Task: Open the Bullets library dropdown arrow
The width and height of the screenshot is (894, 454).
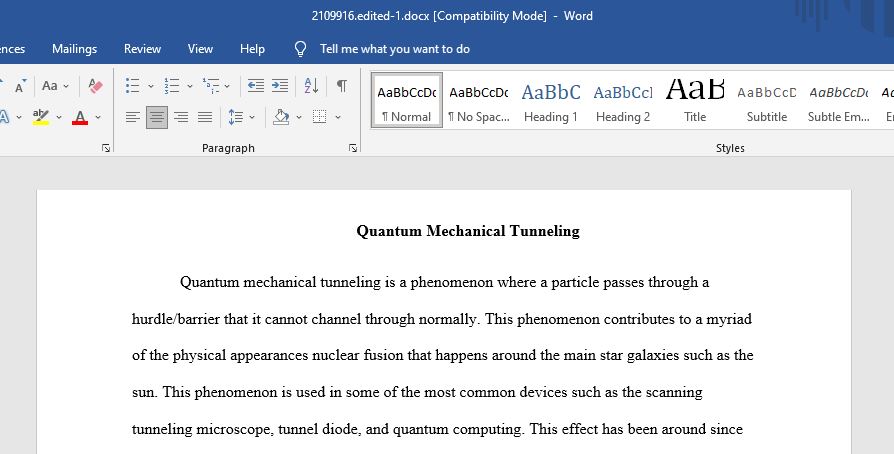Action: 151,86
